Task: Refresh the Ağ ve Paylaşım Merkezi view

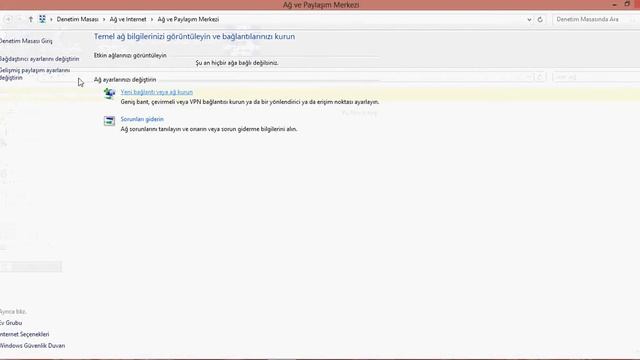Action: (x=540, y=19)
